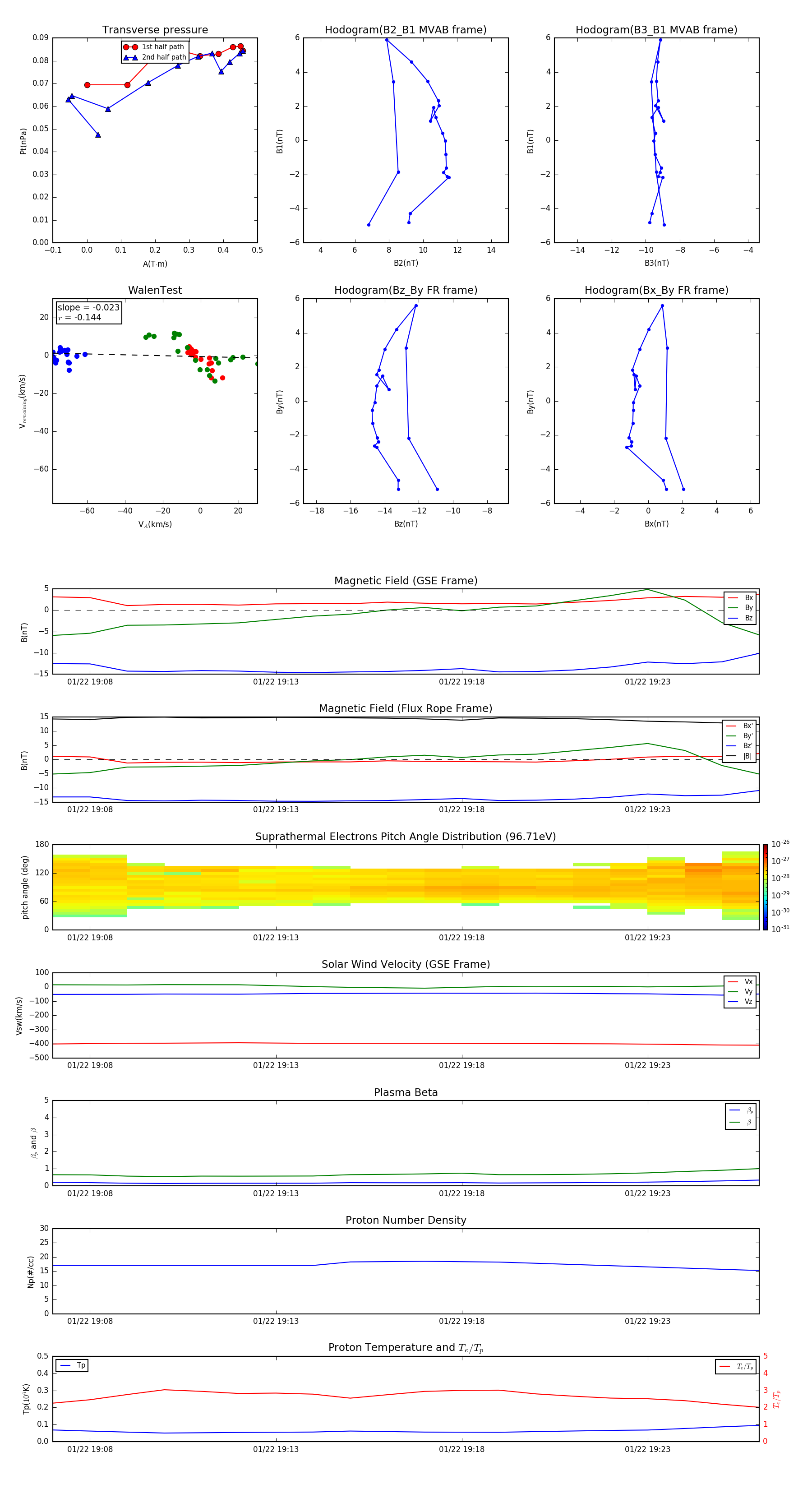Image resolution: width=812 pixels, height=1489 pixels.
Task: Click the 'Hodogram(B2_B1 MVAB frame)' title
Action: point(406,30)
